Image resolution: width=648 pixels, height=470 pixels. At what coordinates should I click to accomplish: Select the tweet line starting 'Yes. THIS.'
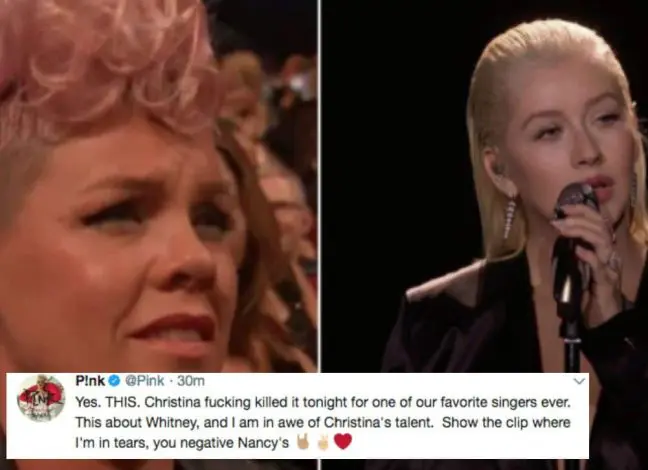click(x=323, y=402)
